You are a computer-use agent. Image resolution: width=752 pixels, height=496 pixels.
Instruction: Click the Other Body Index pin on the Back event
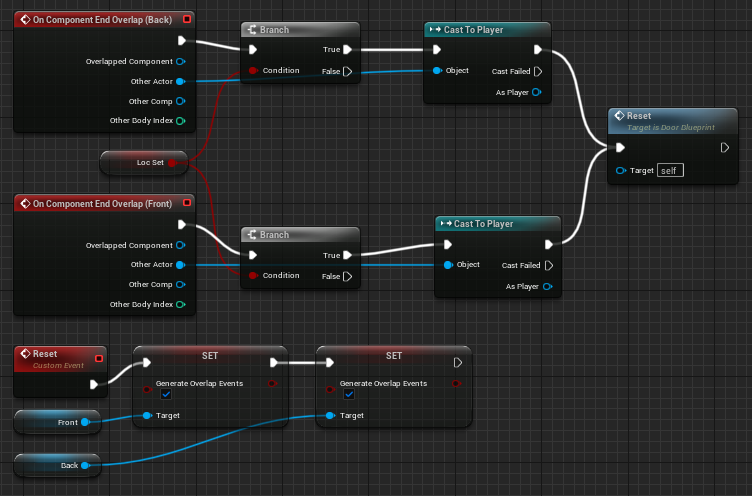pos(180,121)
